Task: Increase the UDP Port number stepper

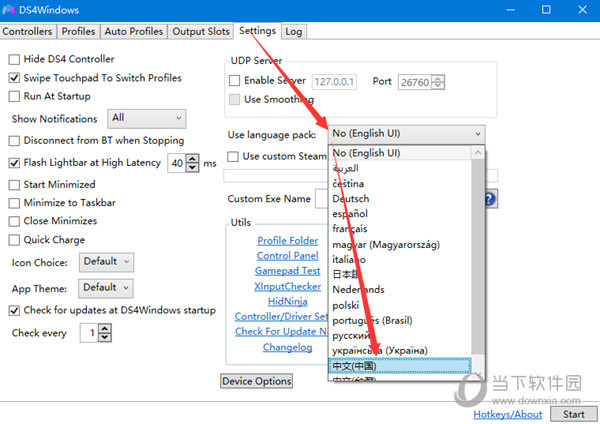Action: coord(439,78)
